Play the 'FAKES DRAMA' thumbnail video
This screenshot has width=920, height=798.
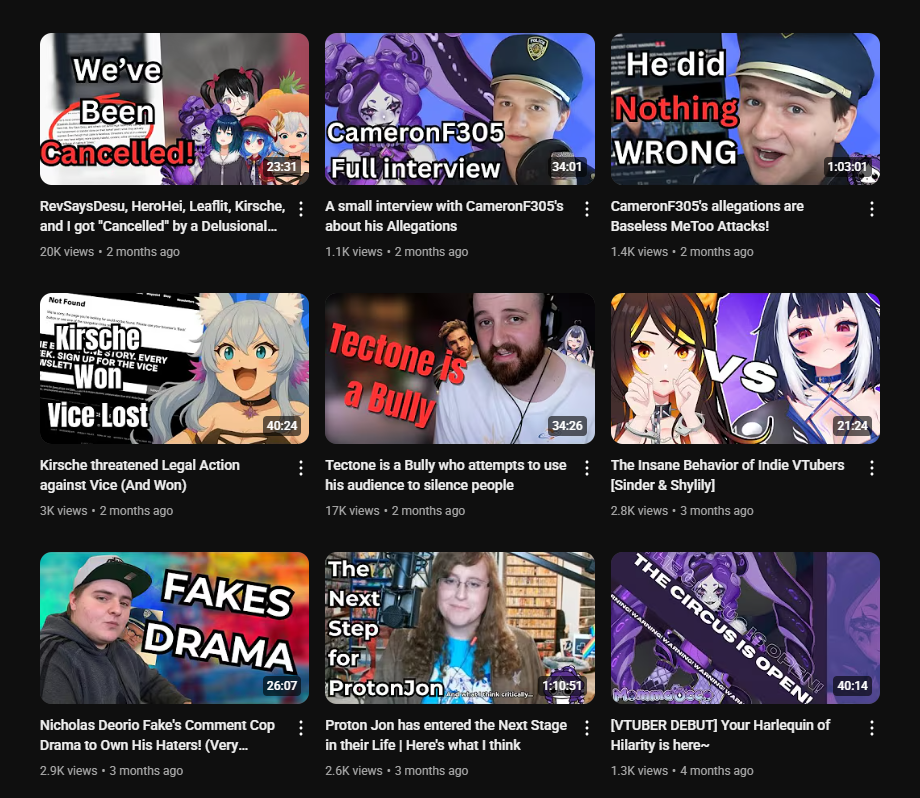coord(174,628)
